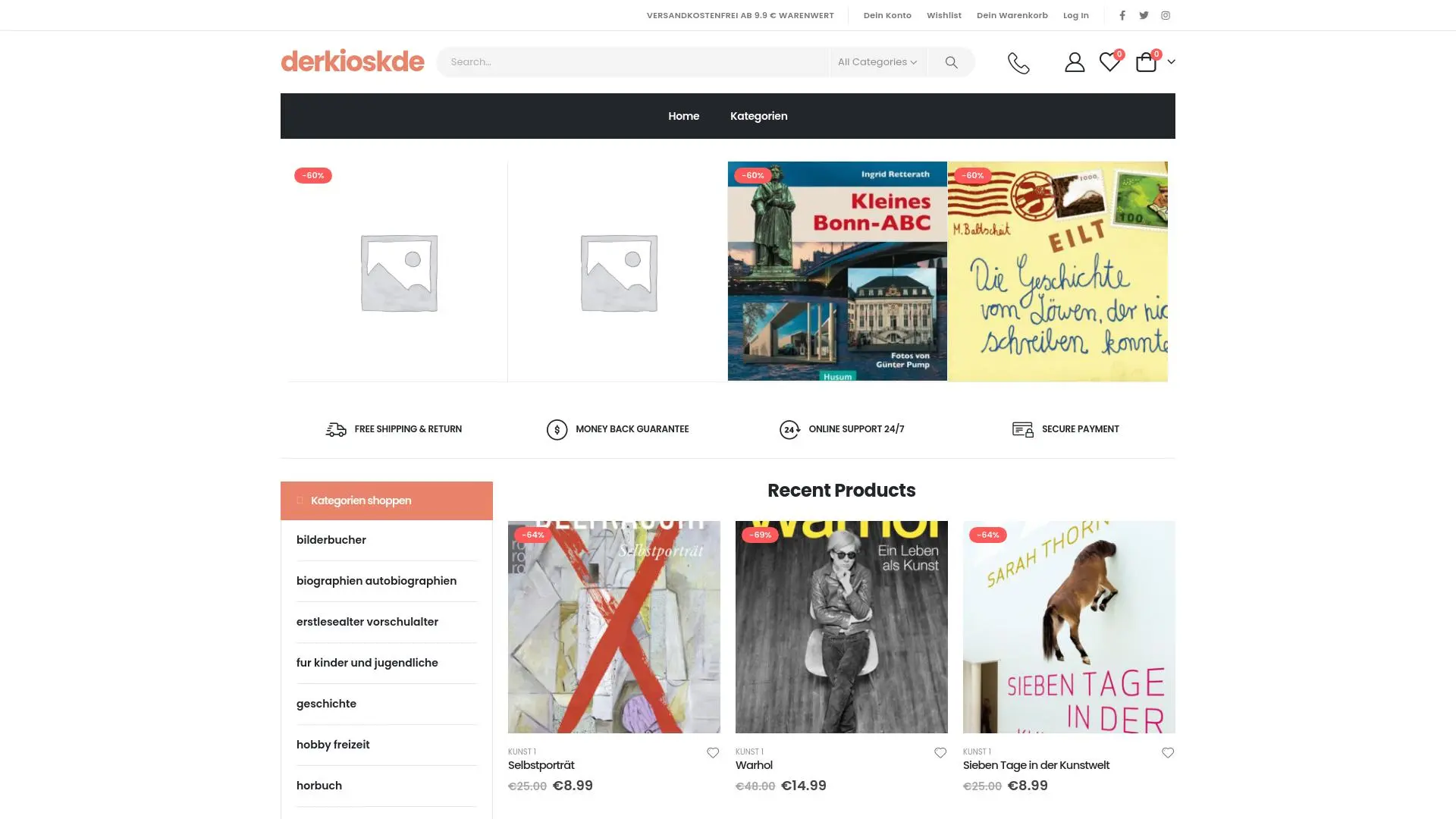Viewport: 1456px width, 819px height.
Task: Open the Kleines Bonn-ABC book thumbnail
Action: pyautogui.click(x=837, y=271)
